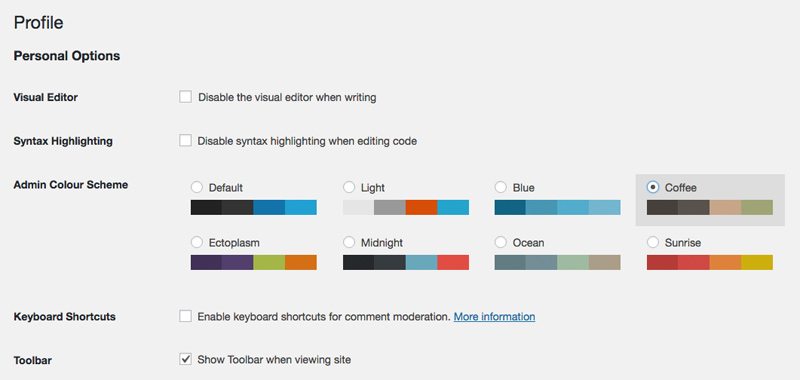
Task: Click the Light scheme orange swatch
Action: point(421,207)
